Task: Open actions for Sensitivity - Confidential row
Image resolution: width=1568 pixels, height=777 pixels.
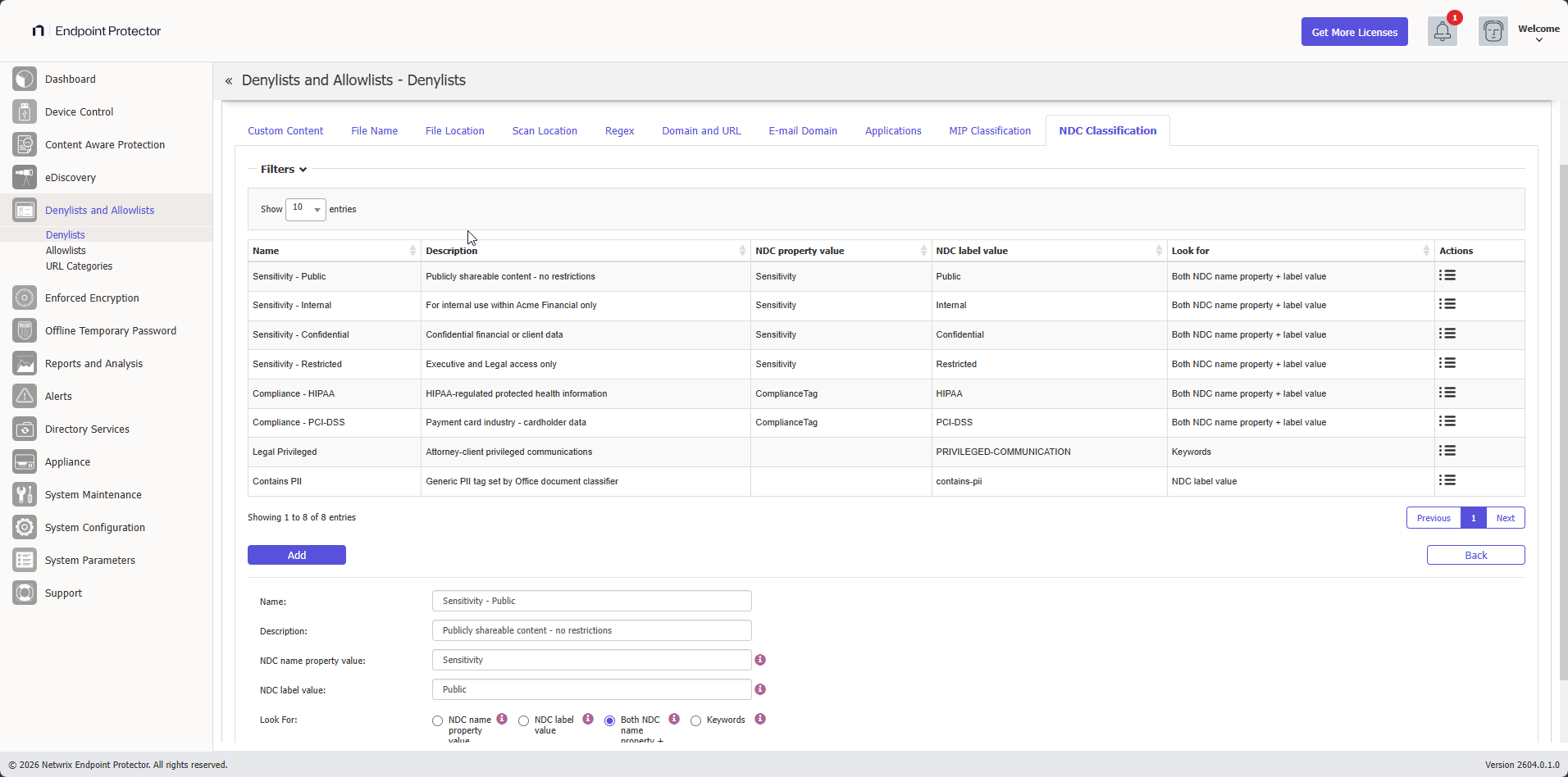Action: tap(1447, 334)
